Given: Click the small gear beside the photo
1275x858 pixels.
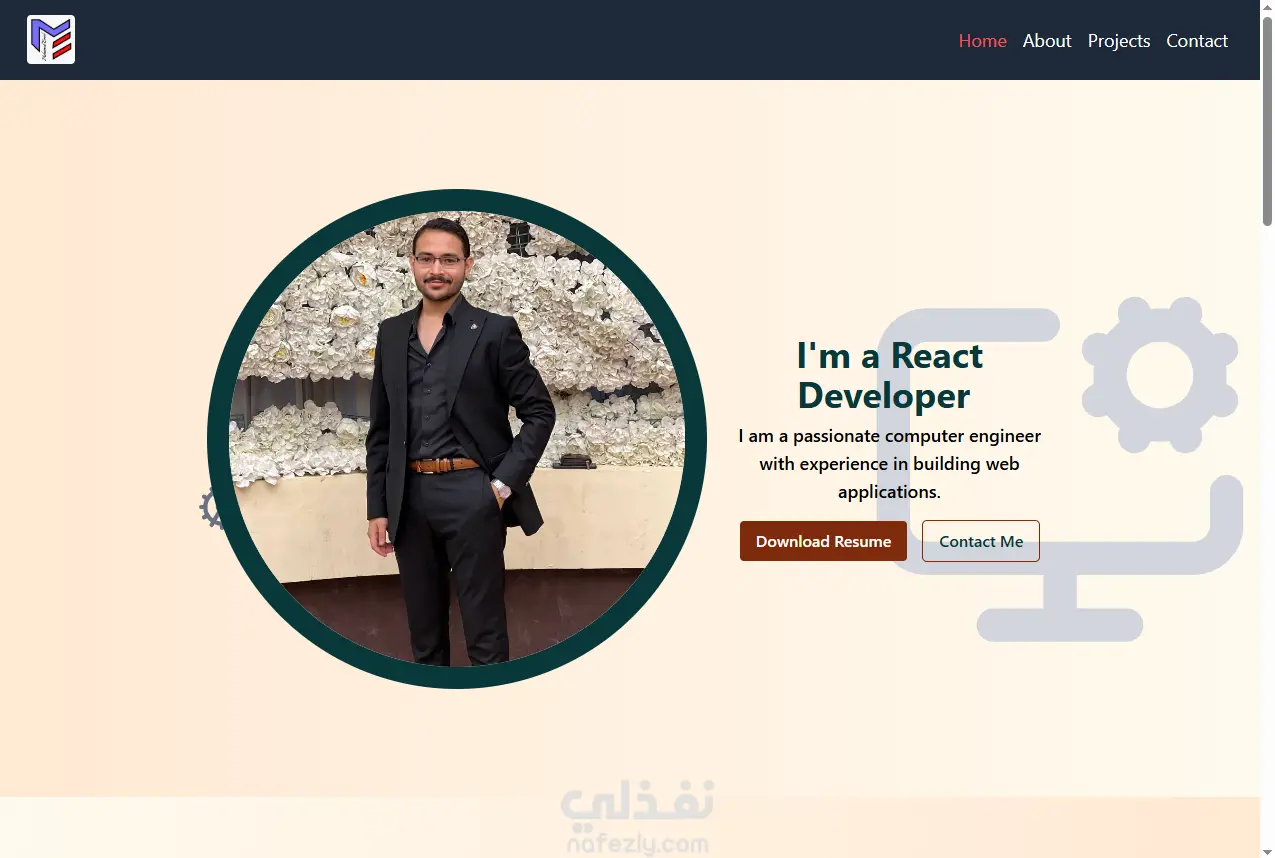Looking at the screenshot, I should [211, 508].
